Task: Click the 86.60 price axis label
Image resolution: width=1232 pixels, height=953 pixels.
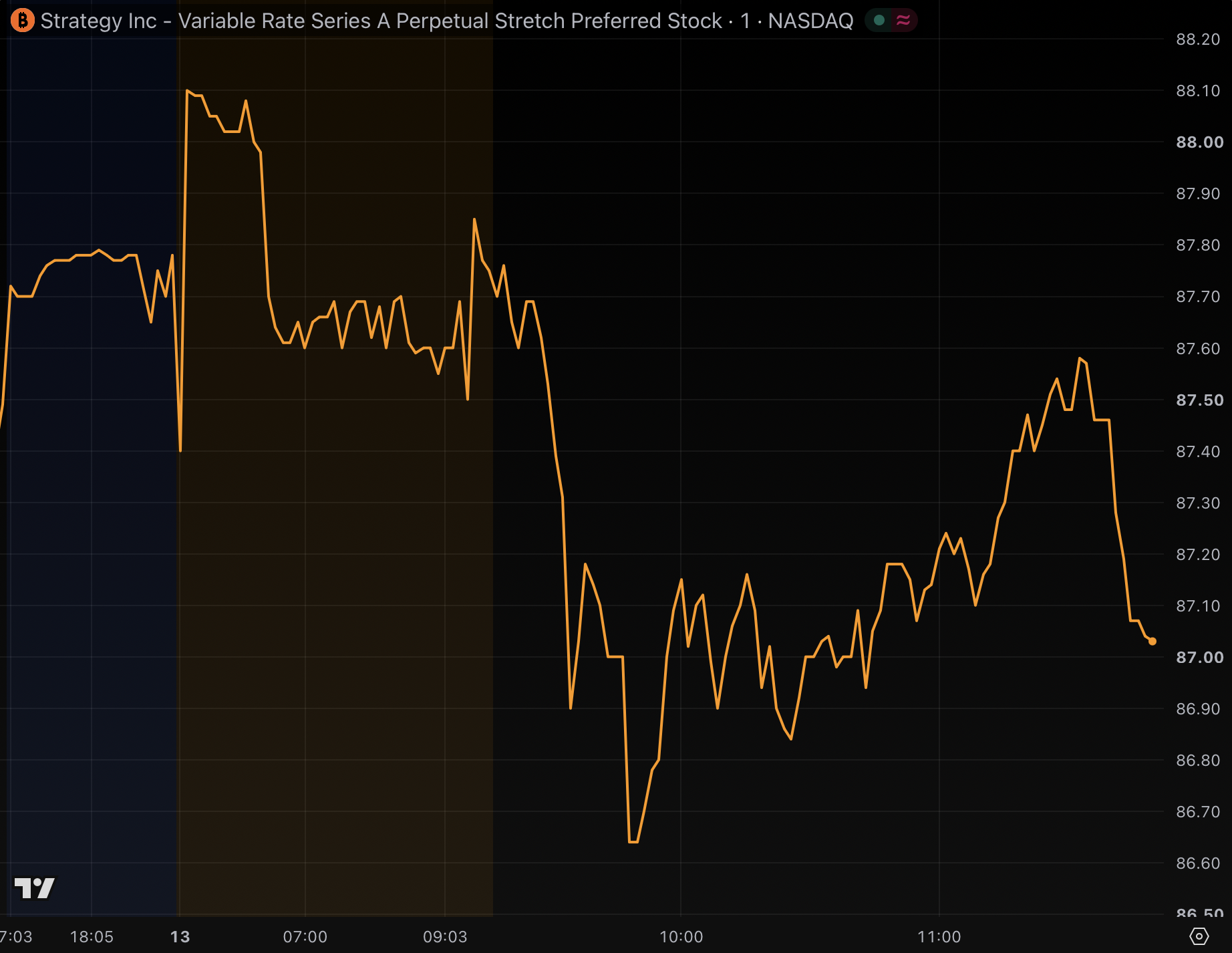Action: tap(1198, 863)
